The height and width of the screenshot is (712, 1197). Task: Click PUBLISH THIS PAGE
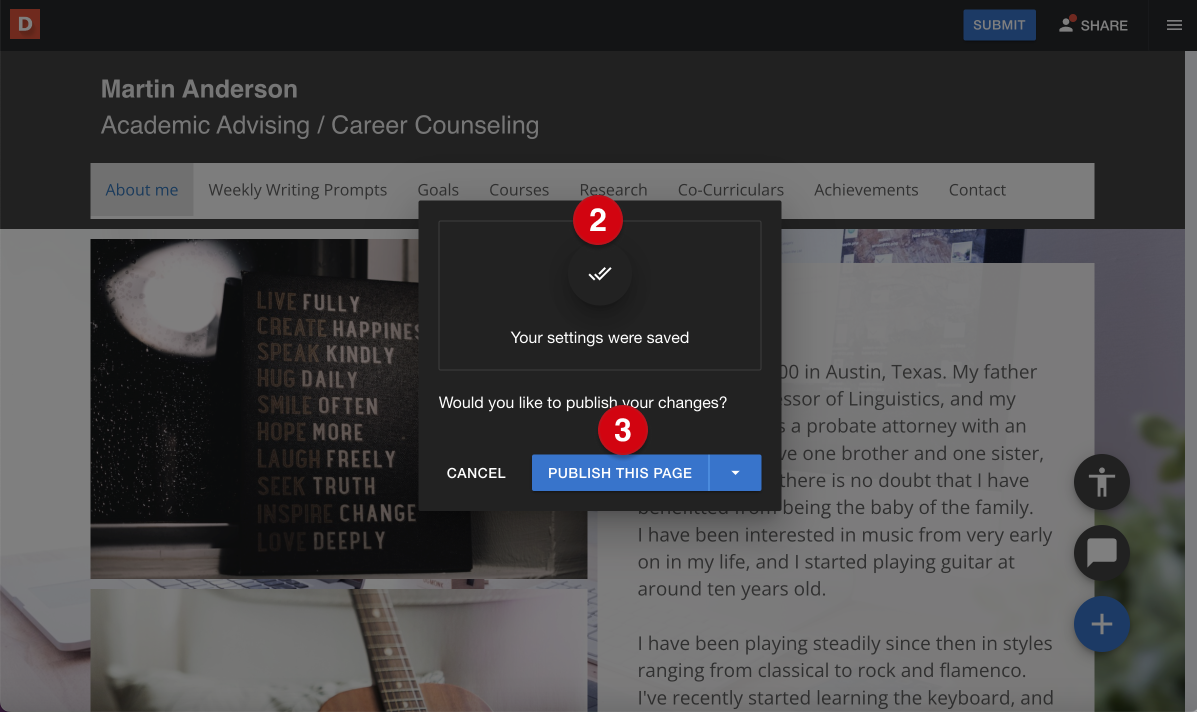pos(620,473)
